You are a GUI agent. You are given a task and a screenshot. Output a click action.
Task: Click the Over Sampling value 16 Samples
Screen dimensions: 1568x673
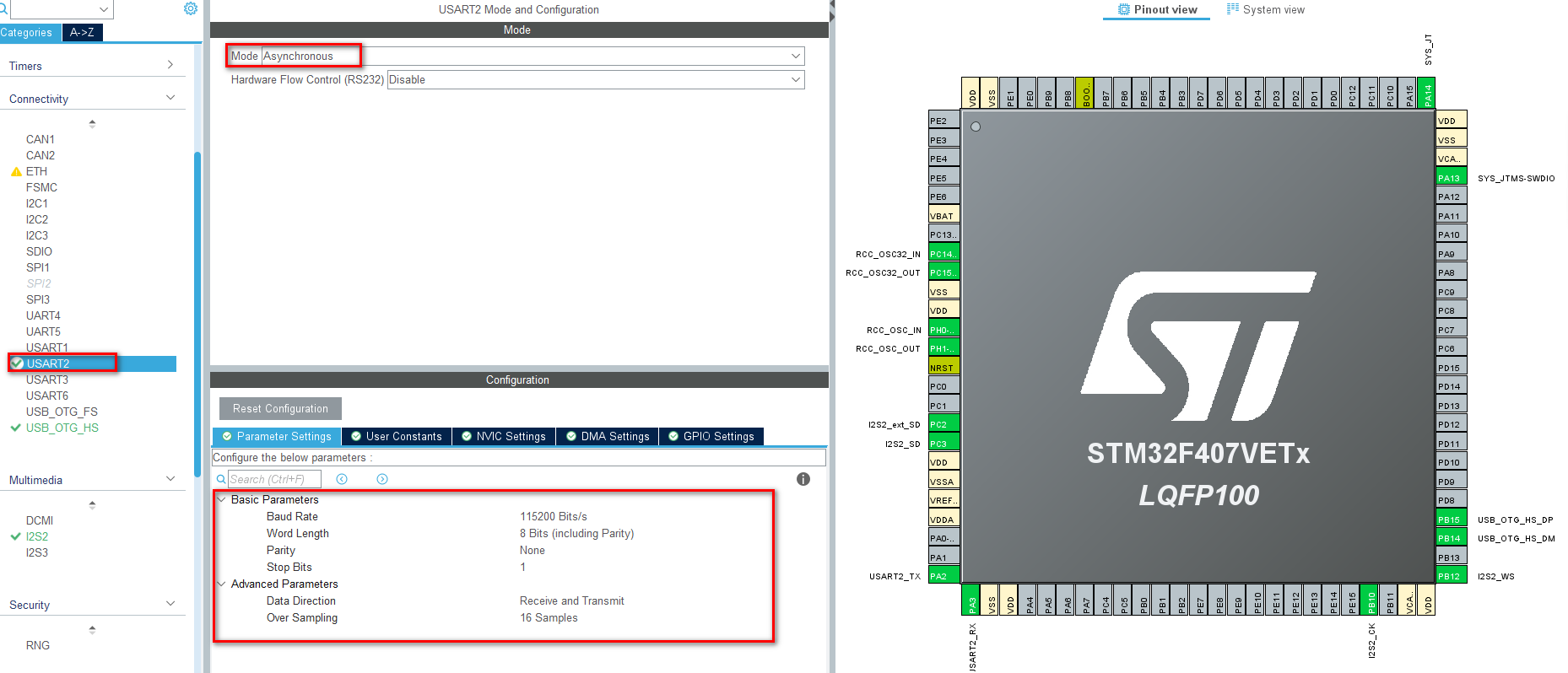(549, 617)
